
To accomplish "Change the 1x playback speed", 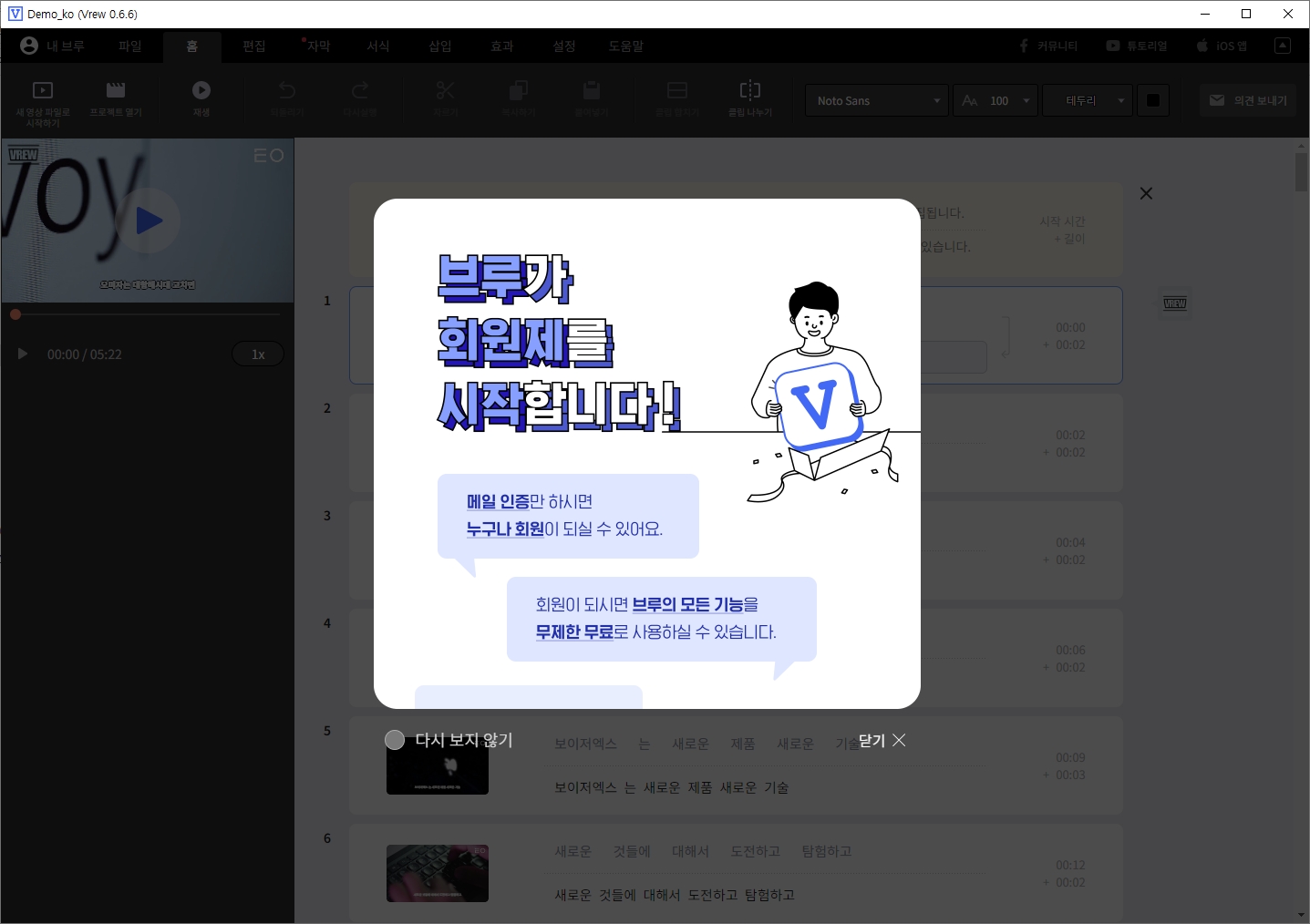I will [258, 354].
